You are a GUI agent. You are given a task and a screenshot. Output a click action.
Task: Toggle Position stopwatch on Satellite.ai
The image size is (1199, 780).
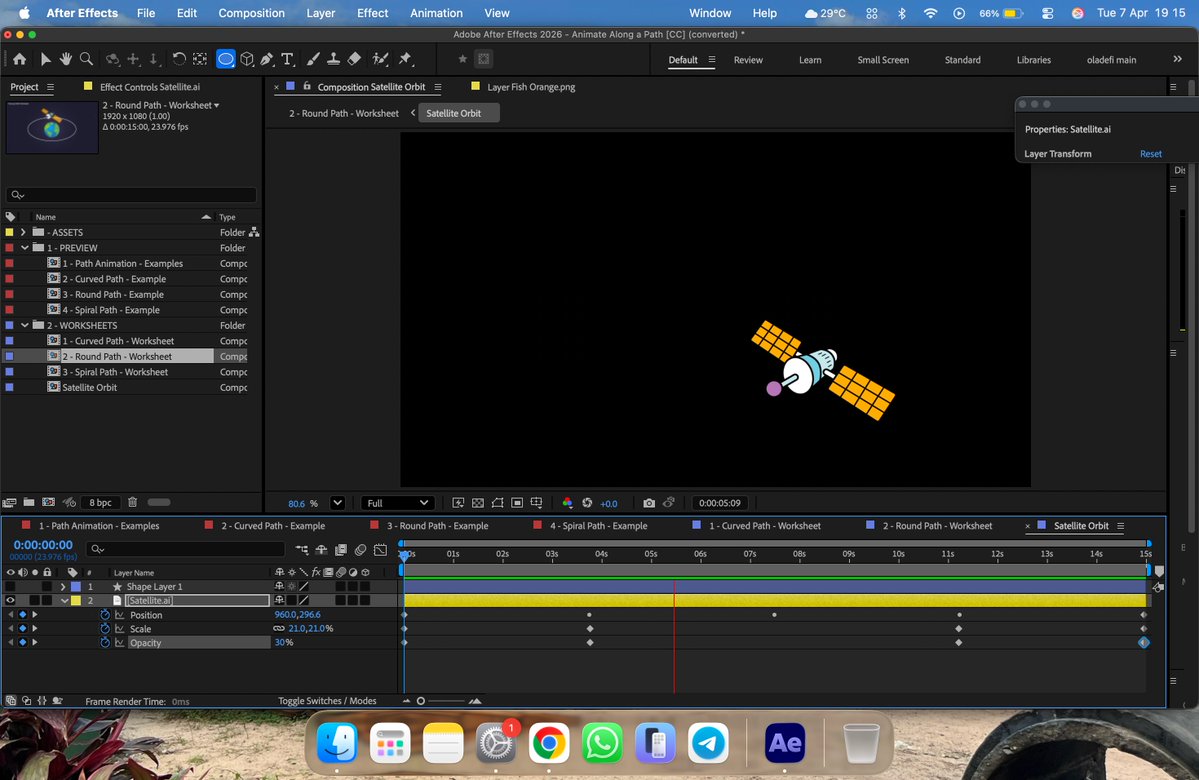pyautogui.click(x=105, y=615)
